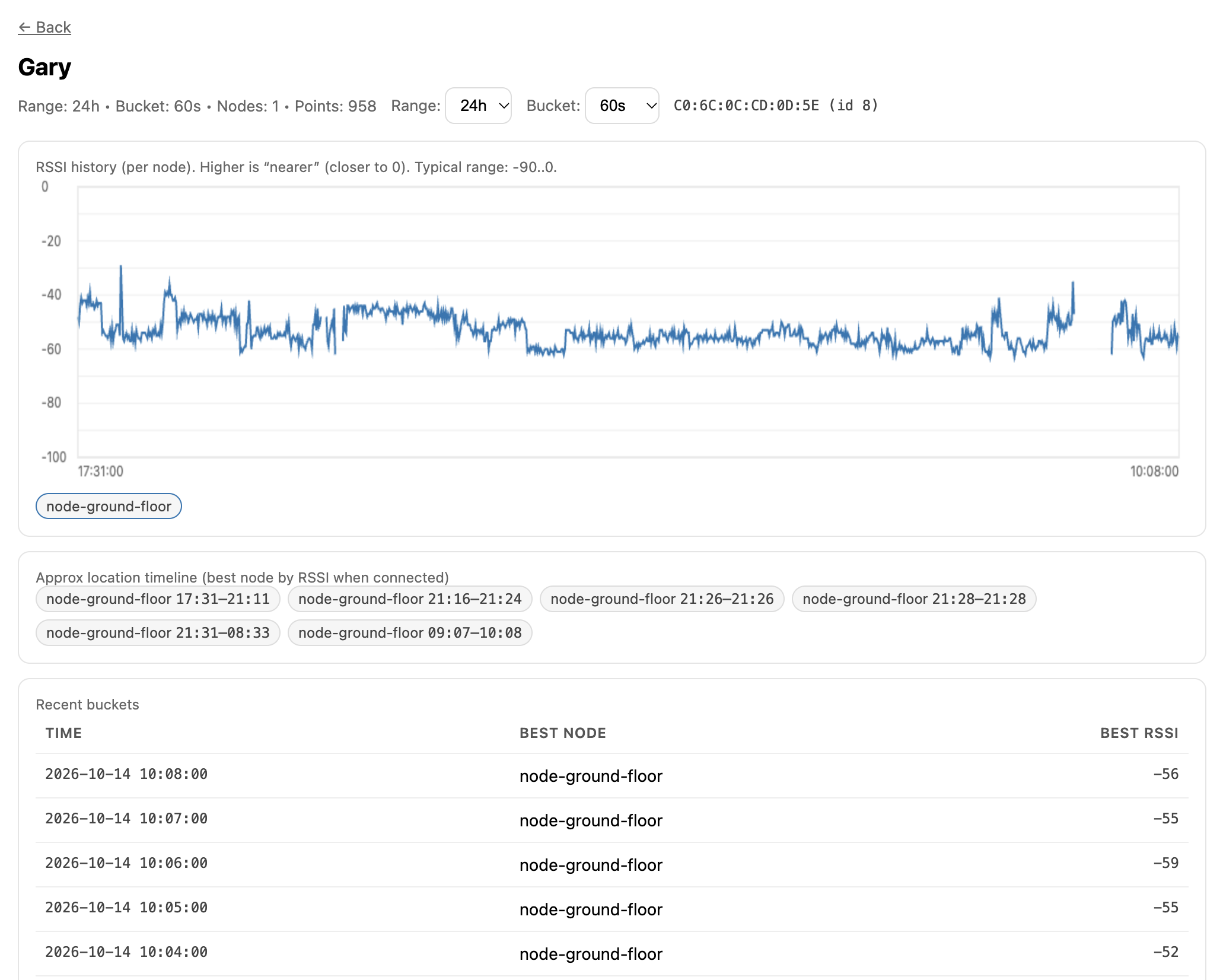Select timeline chip node-ground-floor 09:07–10:08
Viewport: 1223px width, 980px height.
410,632
